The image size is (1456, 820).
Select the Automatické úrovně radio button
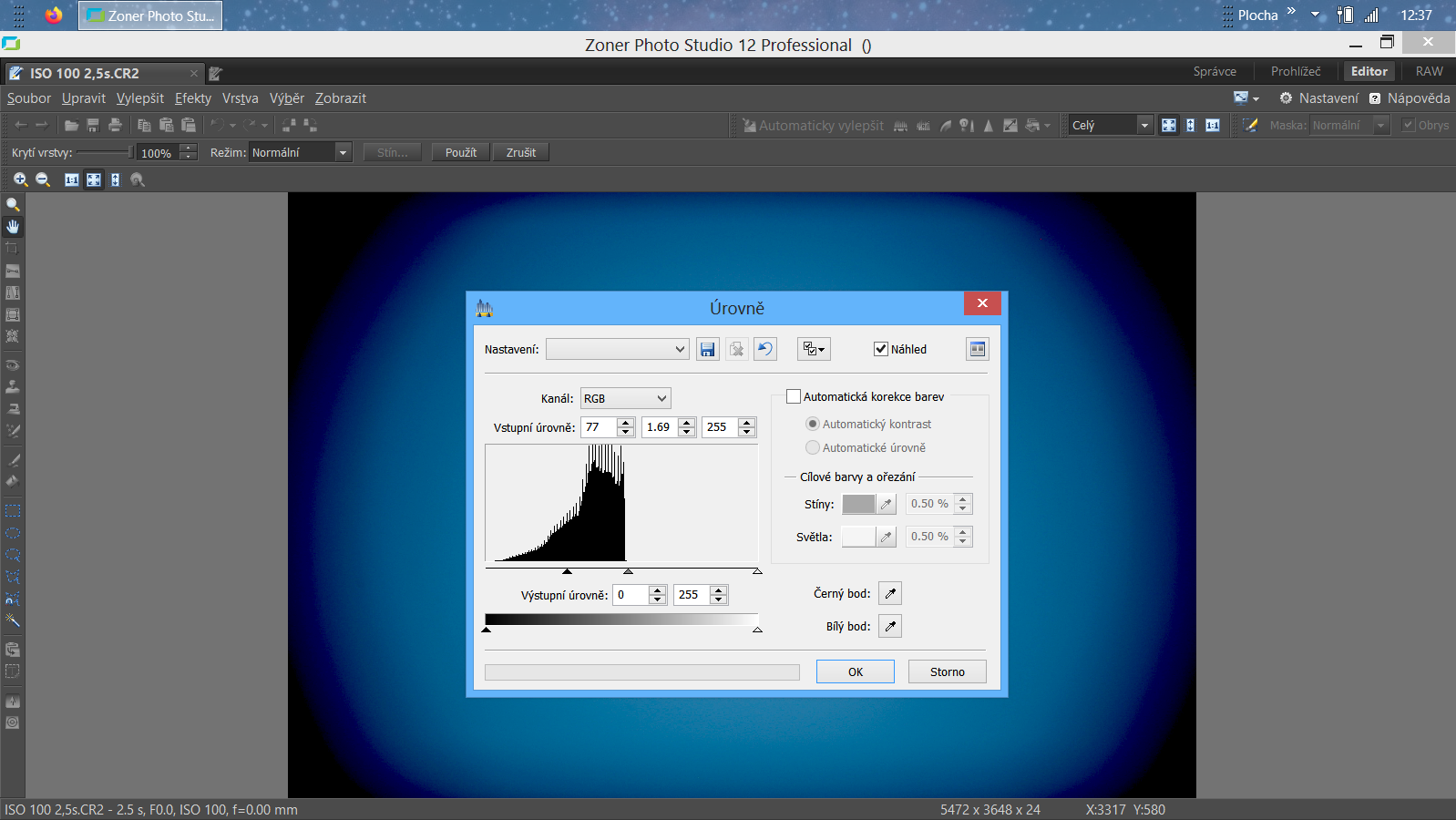813,447
